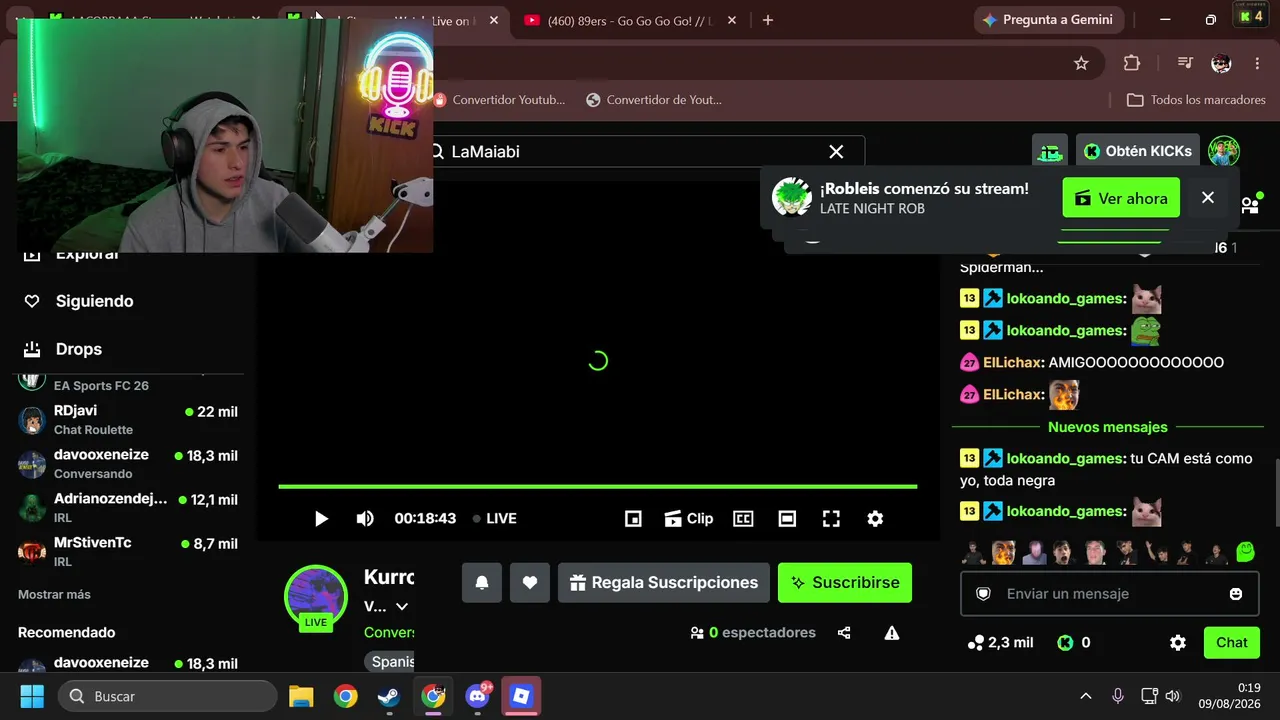This screenshot has width=1280, height=720.
Task: Click Pregunta a Gemini button
Action: tap(1047, 20)
